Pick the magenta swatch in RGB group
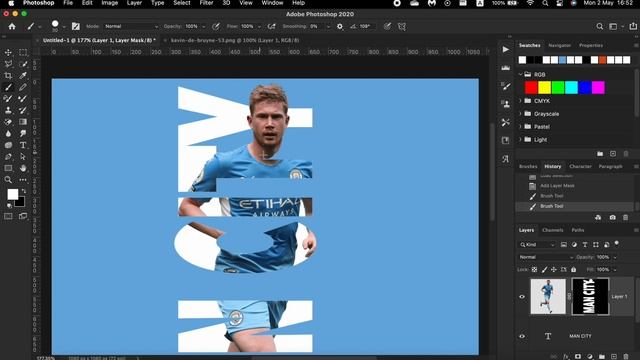This screenshot has height=360, width=640. (598, 87)
